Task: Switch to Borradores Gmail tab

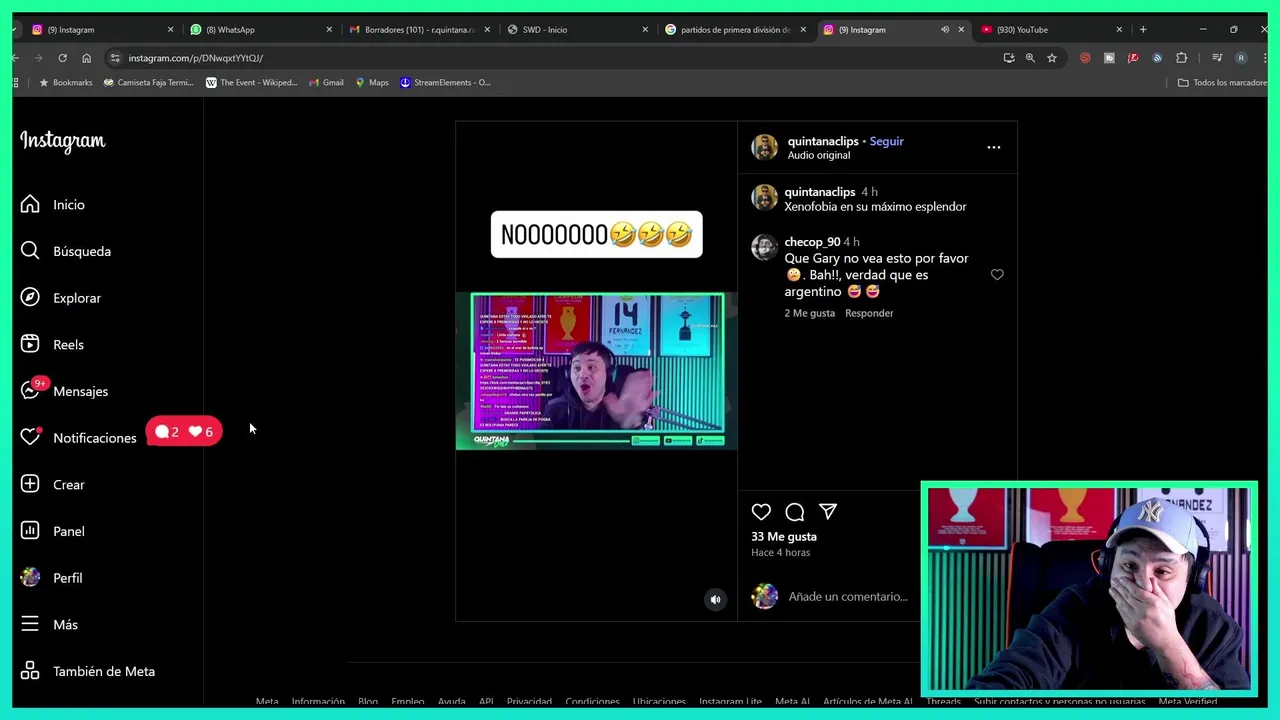Action: click(x=419, y=30)
